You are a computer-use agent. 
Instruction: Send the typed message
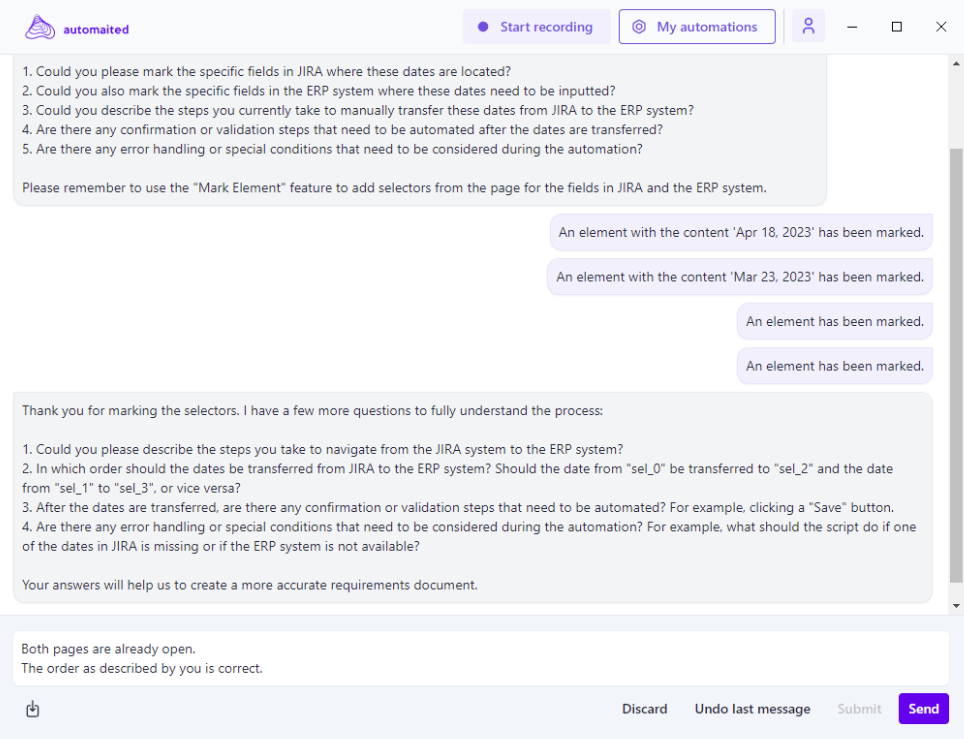(923, 708)
